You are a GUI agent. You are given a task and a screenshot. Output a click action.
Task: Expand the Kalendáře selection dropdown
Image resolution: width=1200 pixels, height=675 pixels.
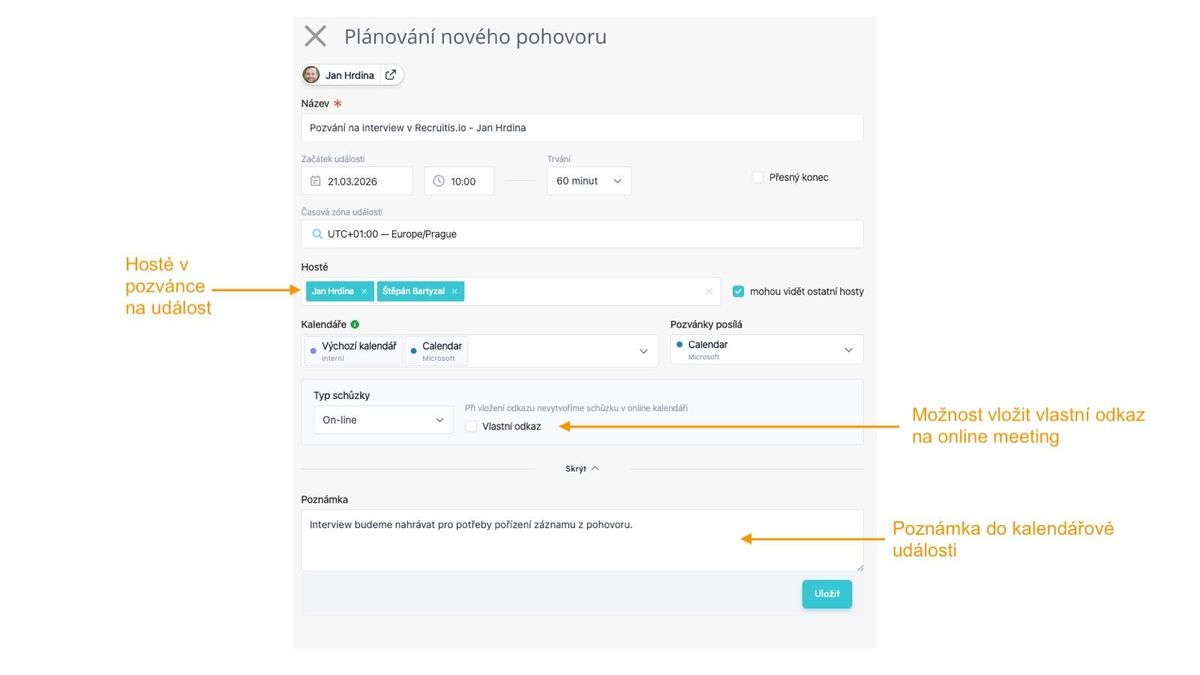coord(644,351)
